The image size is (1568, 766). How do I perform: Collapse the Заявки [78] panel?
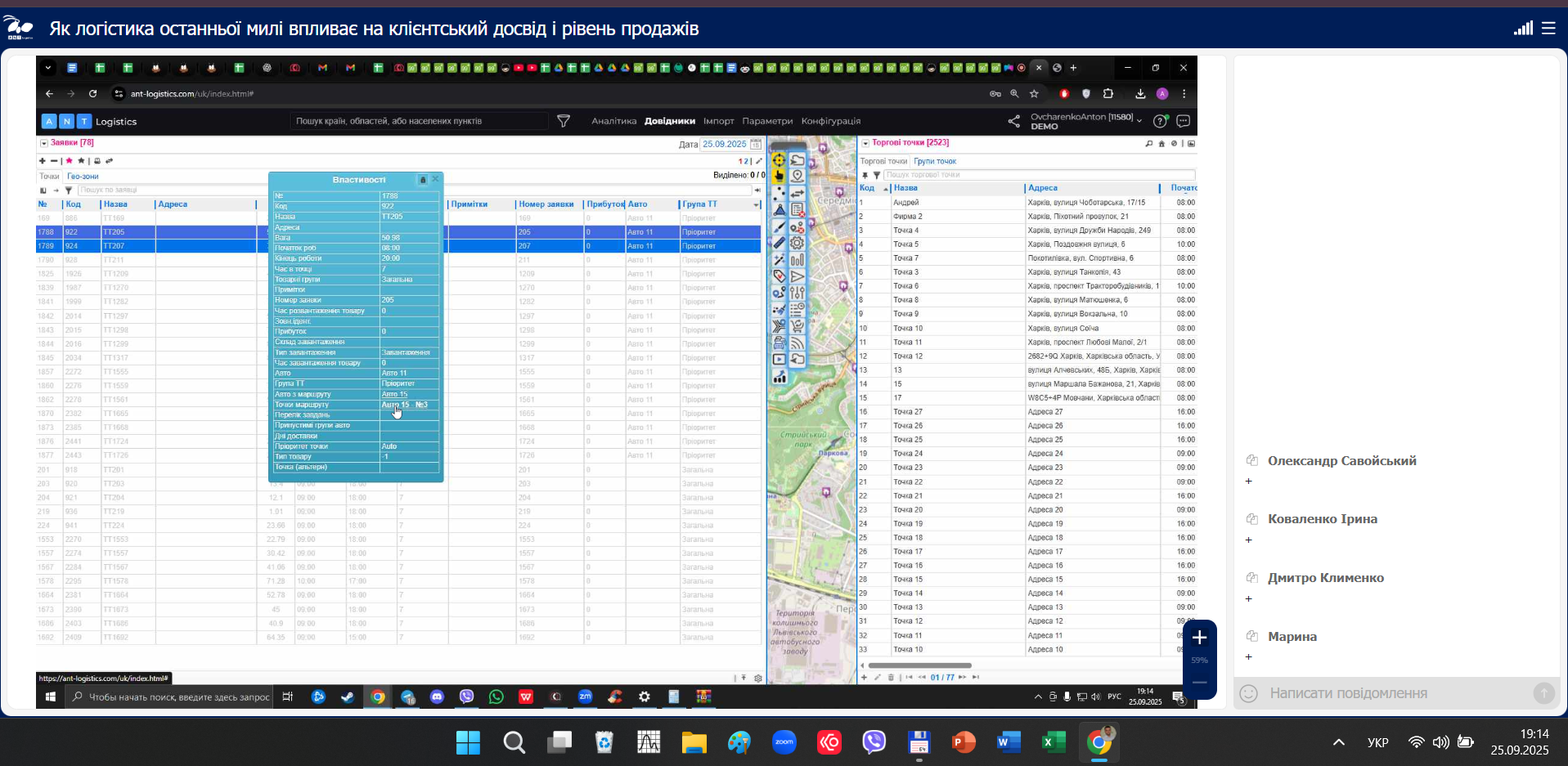(x=43, y=143)
